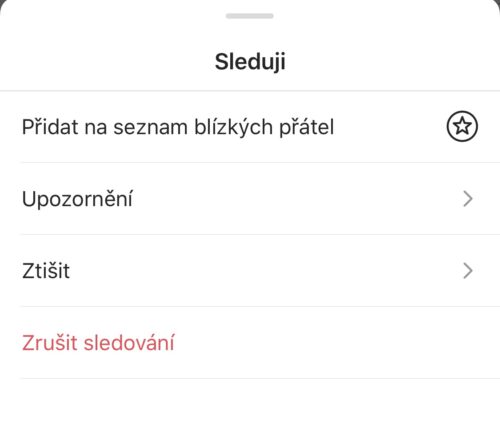Toggle close friends star circle icon
The image size is (500, 423).
(462, 126)
